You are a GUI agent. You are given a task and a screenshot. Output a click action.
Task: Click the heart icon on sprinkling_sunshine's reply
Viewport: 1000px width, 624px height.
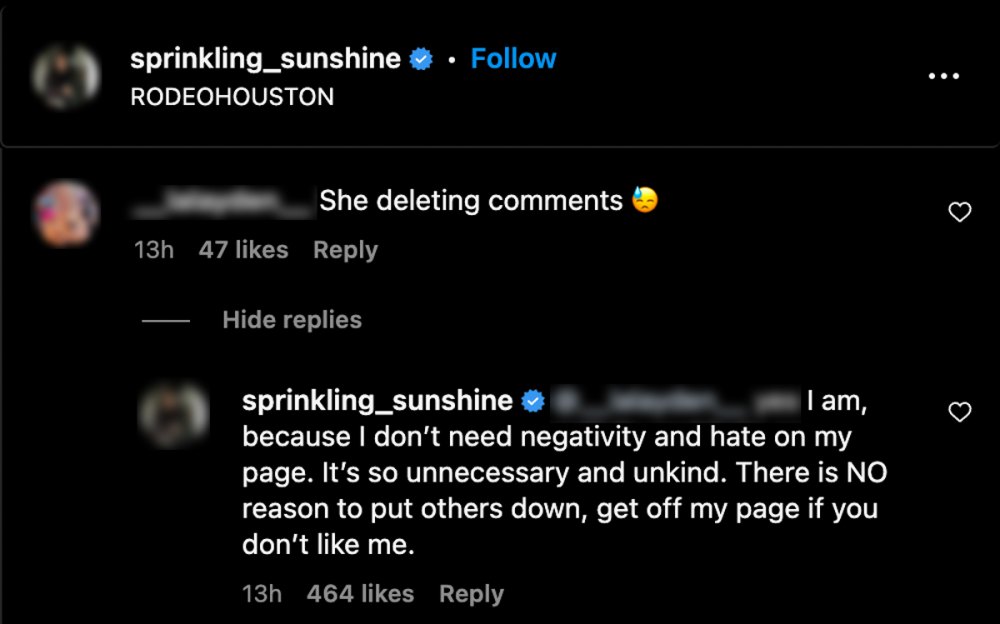click(959, 412)
